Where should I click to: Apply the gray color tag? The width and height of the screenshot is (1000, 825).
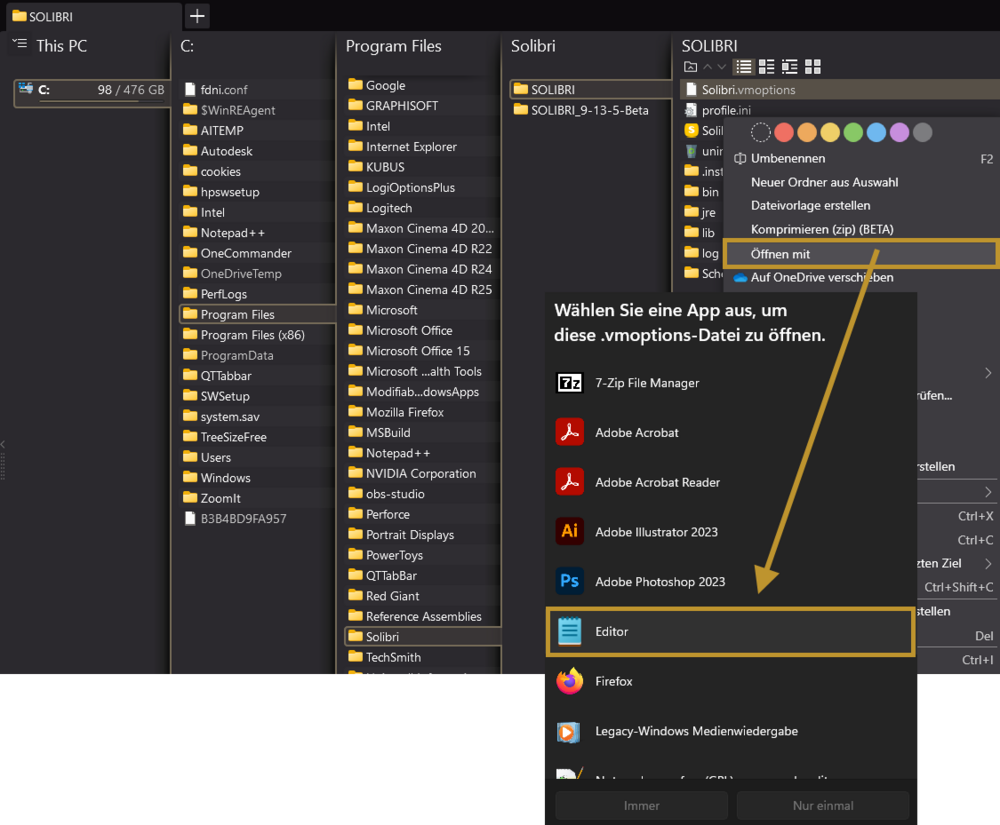(x=922, y=133)
